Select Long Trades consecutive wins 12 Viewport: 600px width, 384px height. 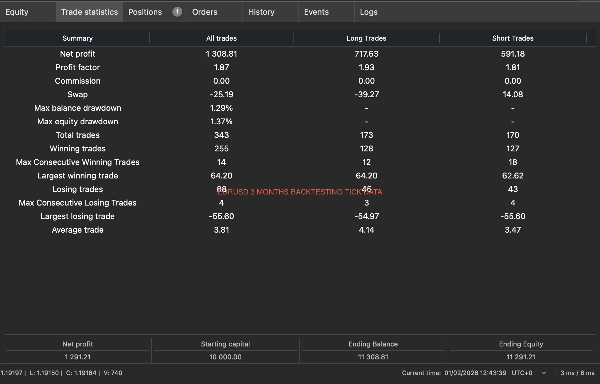tap(366, 162)
